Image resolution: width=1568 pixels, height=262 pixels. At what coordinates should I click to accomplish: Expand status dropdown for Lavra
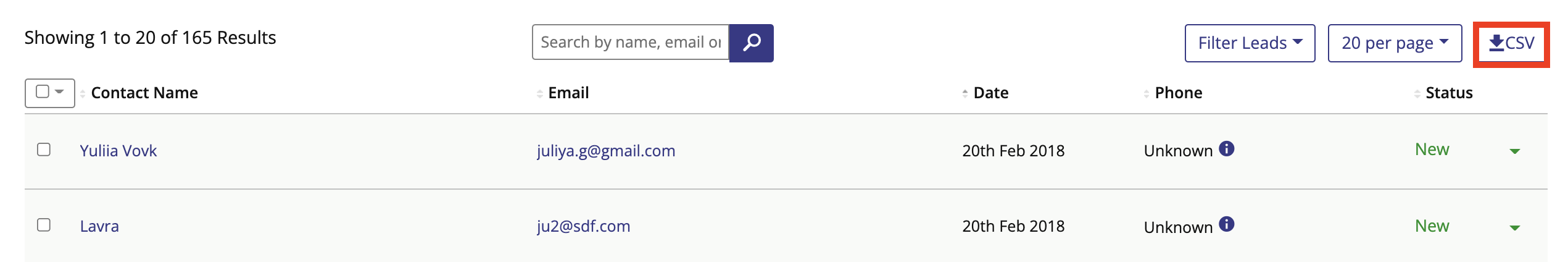tap(1514, 228)
